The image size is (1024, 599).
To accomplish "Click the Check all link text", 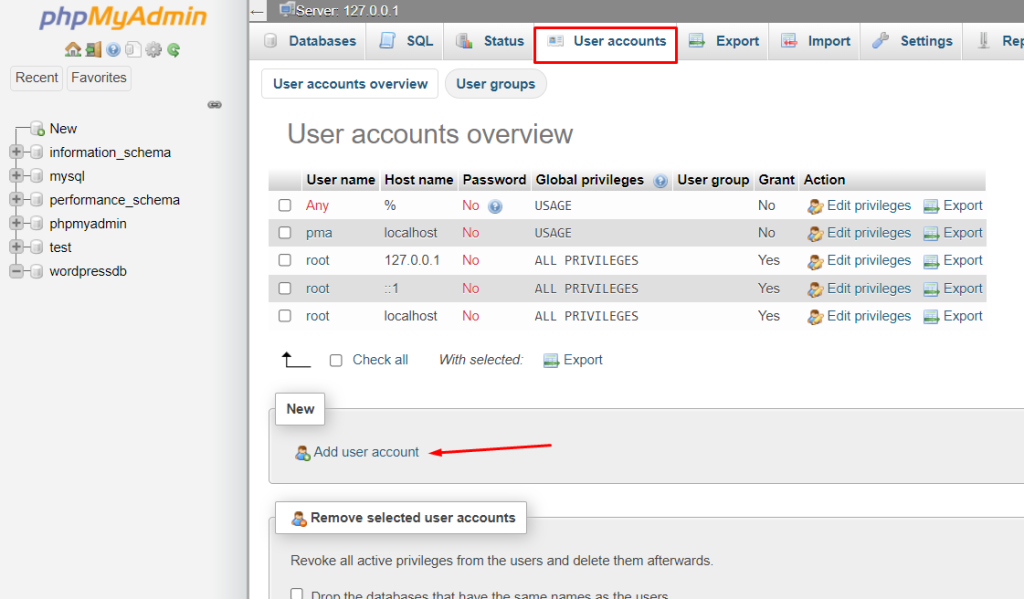I will pyautogui.click(x=380, y=360).
